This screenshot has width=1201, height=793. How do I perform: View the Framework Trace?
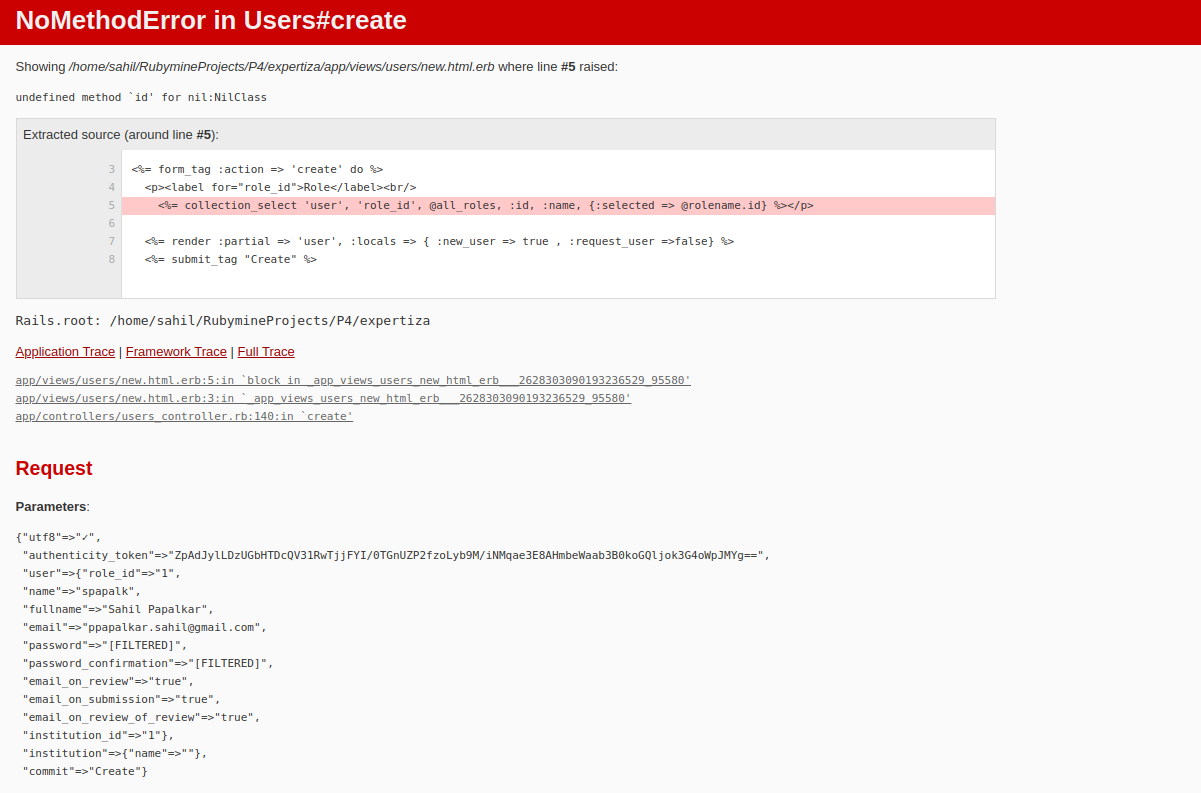(176, 351)
